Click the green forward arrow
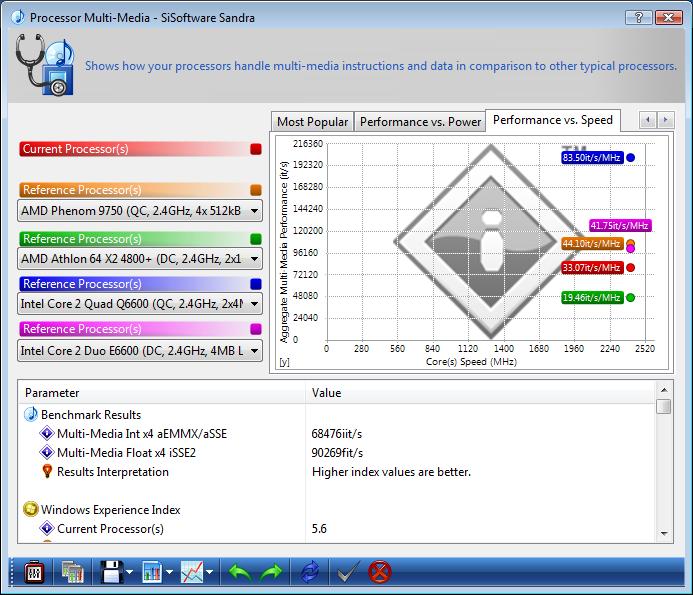Viewport: 693px width, 595px height. tap(270, 573)
